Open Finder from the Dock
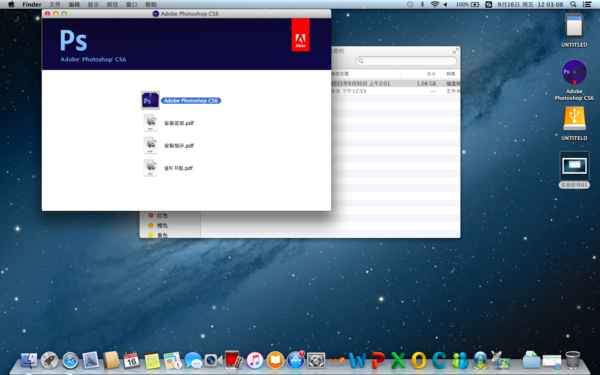600x375 pixels. 29,360
